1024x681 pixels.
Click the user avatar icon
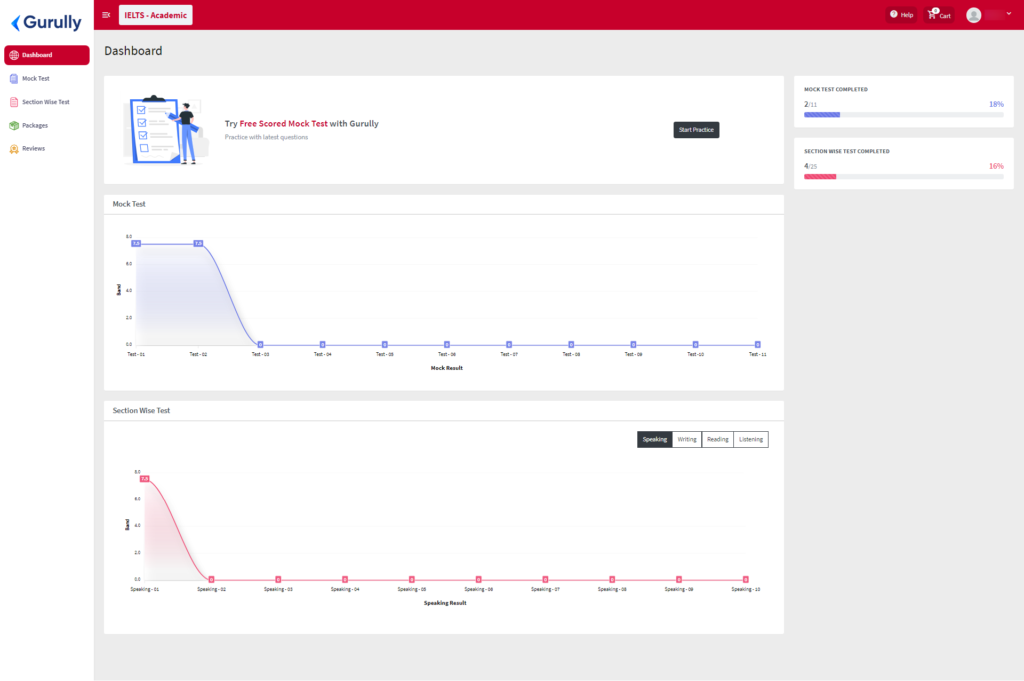click(x=973, y=15)
